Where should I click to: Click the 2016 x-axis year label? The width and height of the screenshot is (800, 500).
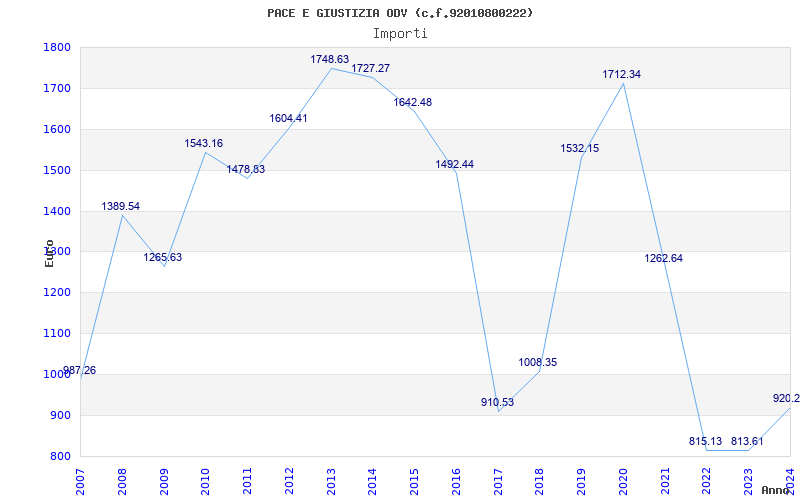[x=456, y=482]
